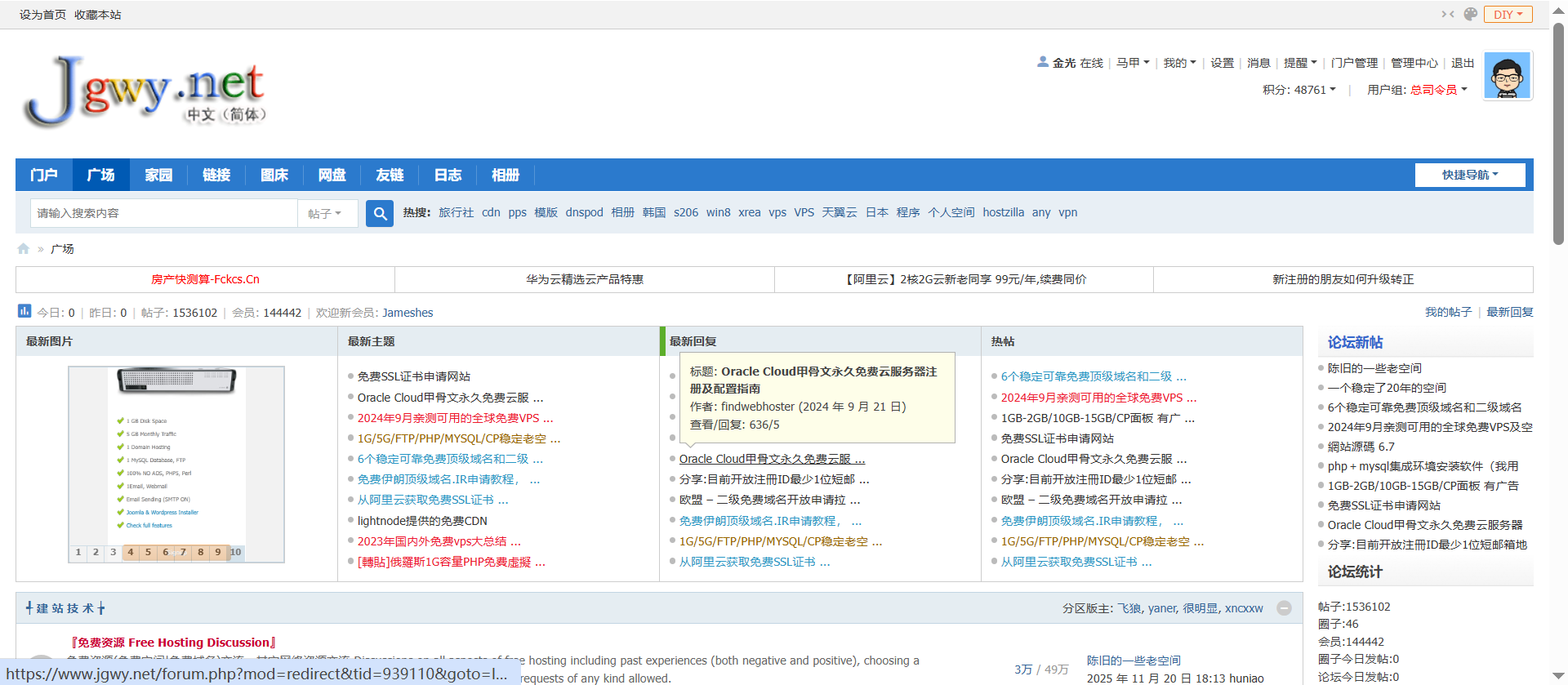Click the blue magnifier search button
This screenshot has width=1568, height=685.
point(380,213)
